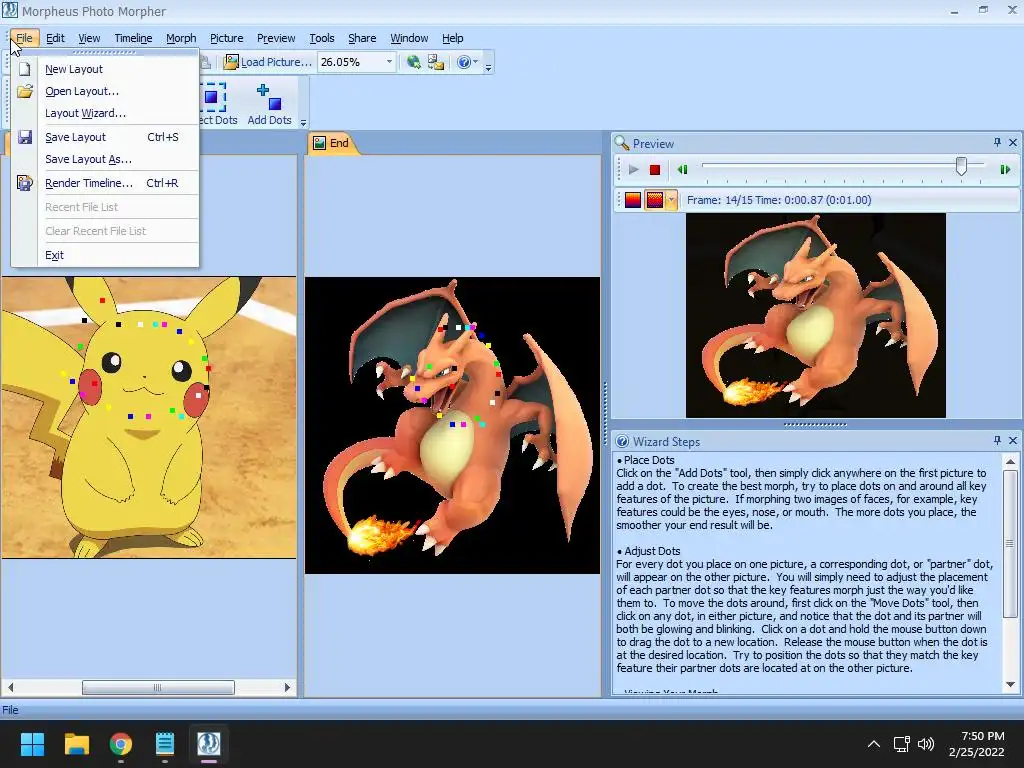Click the Render Timeline film icon
Viewport: 1024px width, 768px height.
point(25,184)
